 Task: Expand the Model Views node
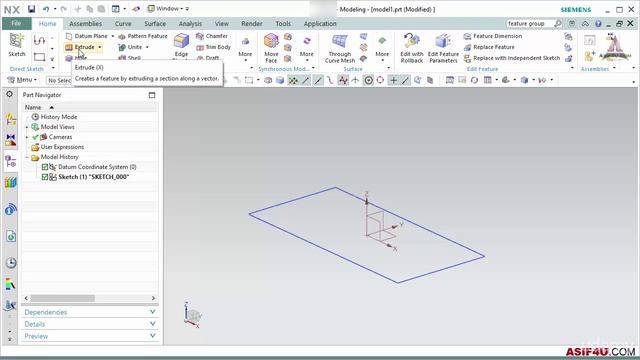tap(27, 127)
